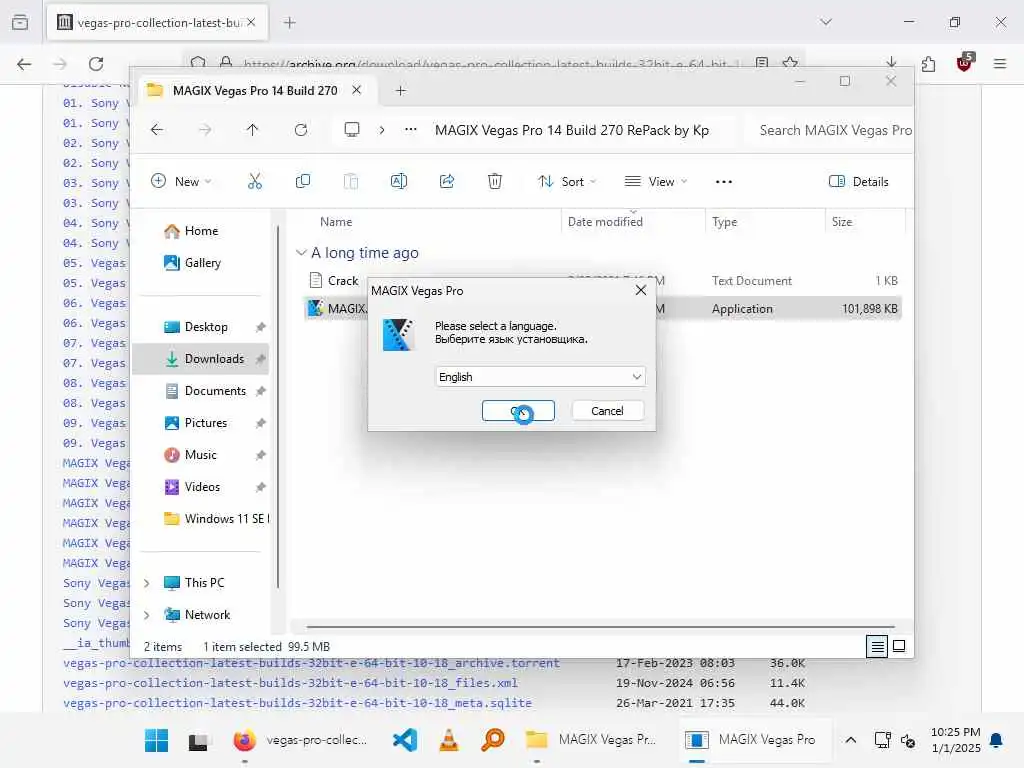This screenshot has height=768, width=1024.
Task: Open Firefox list all tabs chevron
Action: [826, 22]
